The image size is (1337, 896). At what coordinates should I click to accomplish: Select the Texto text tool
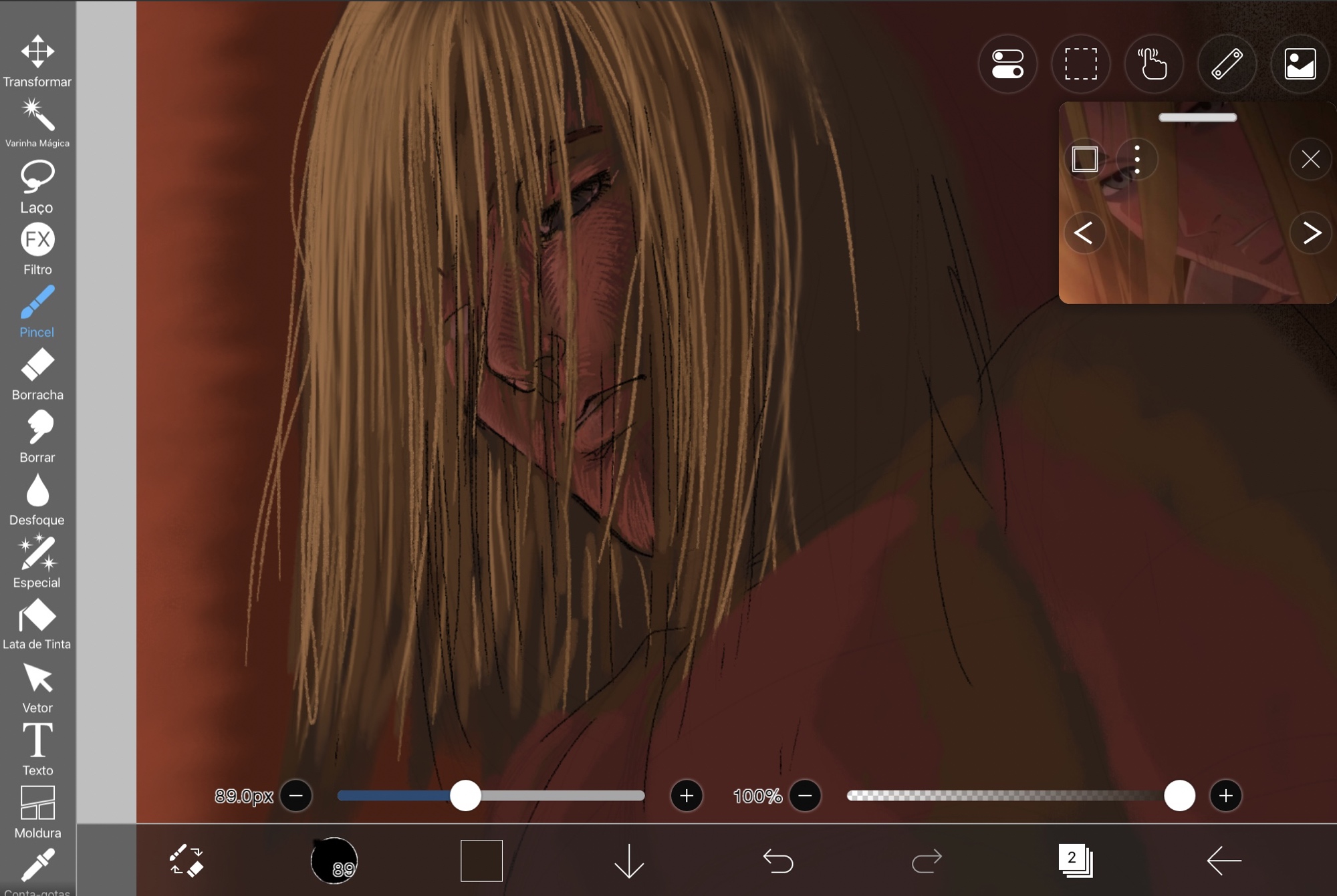coord(37,748)
